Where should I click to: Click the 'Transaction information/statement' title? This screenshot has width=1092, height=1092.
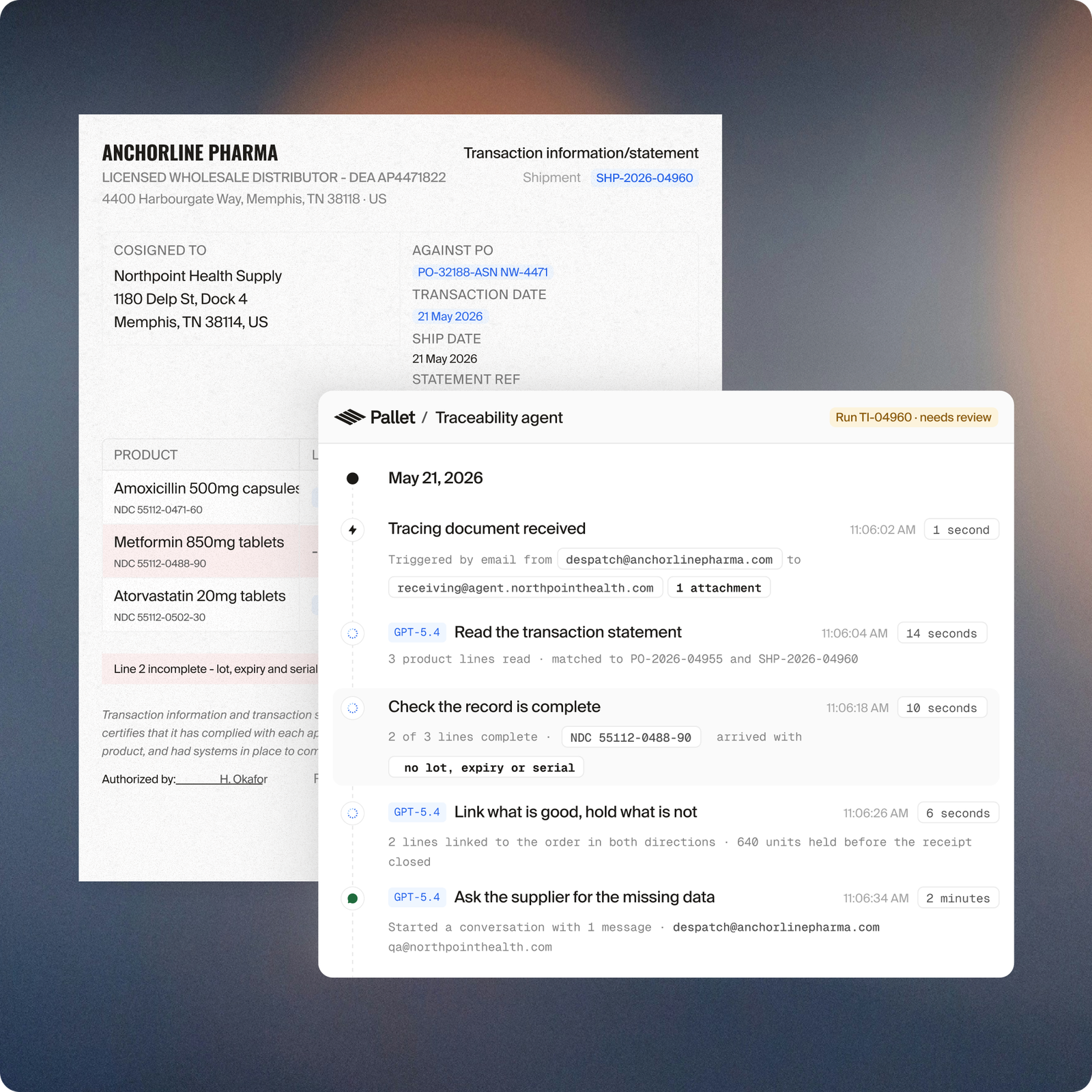click(x=581, y=153)
